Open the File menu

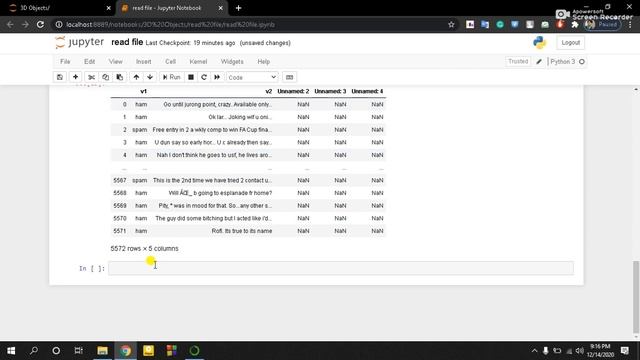click(x=65, y=62)
